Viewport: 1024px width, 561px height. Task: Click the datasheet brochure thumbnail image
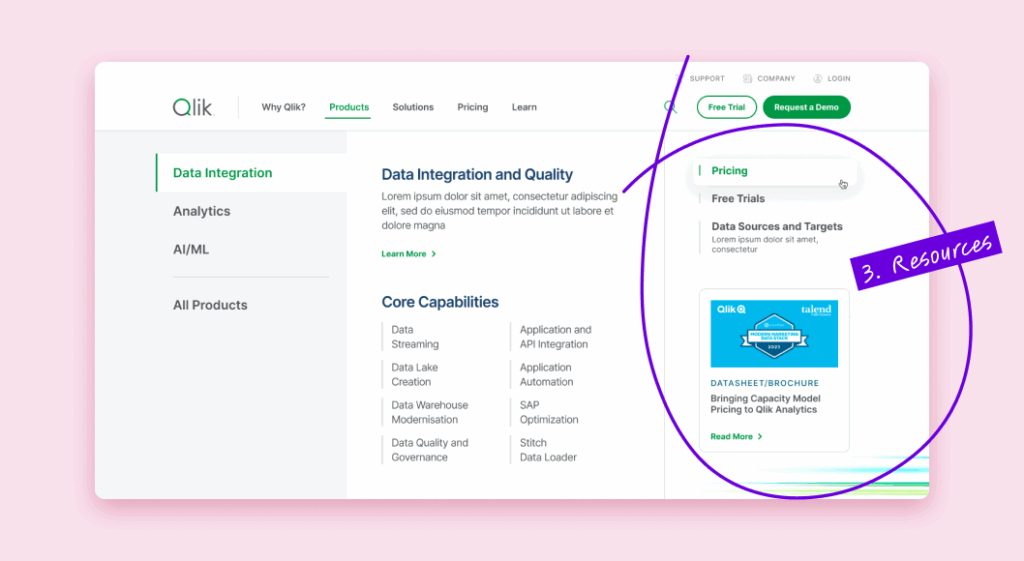tap(774, 334)
